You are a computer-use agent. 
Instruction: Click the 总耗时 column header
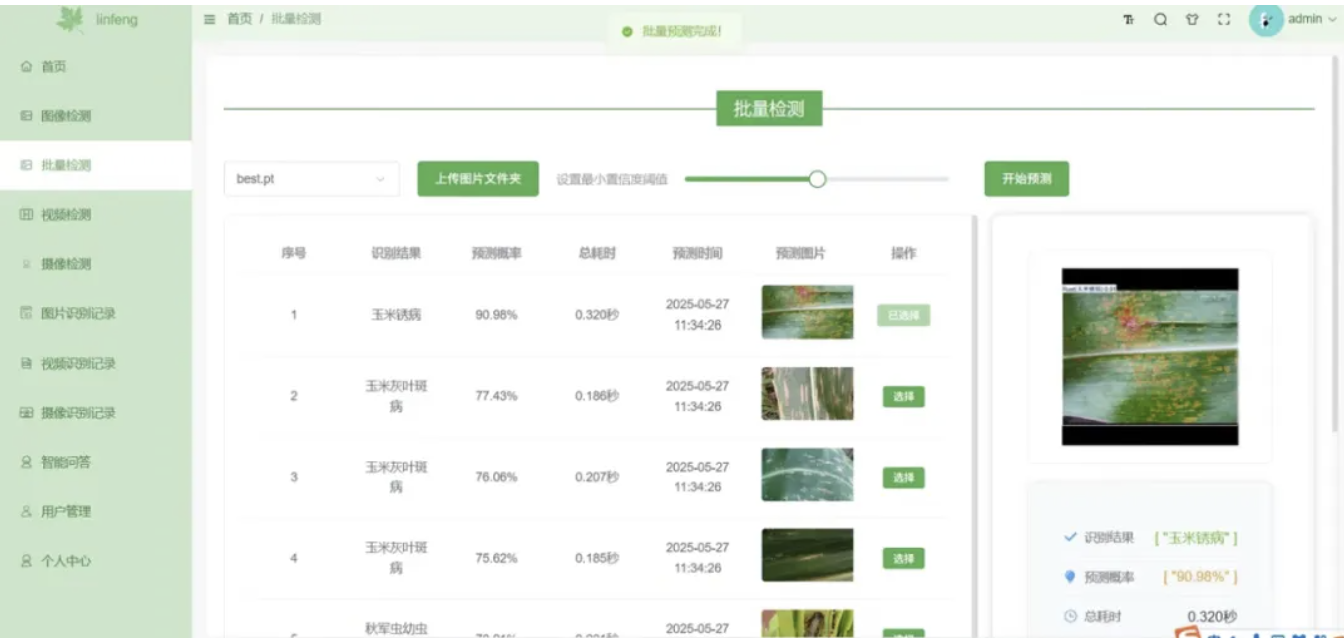pos(597,254)
